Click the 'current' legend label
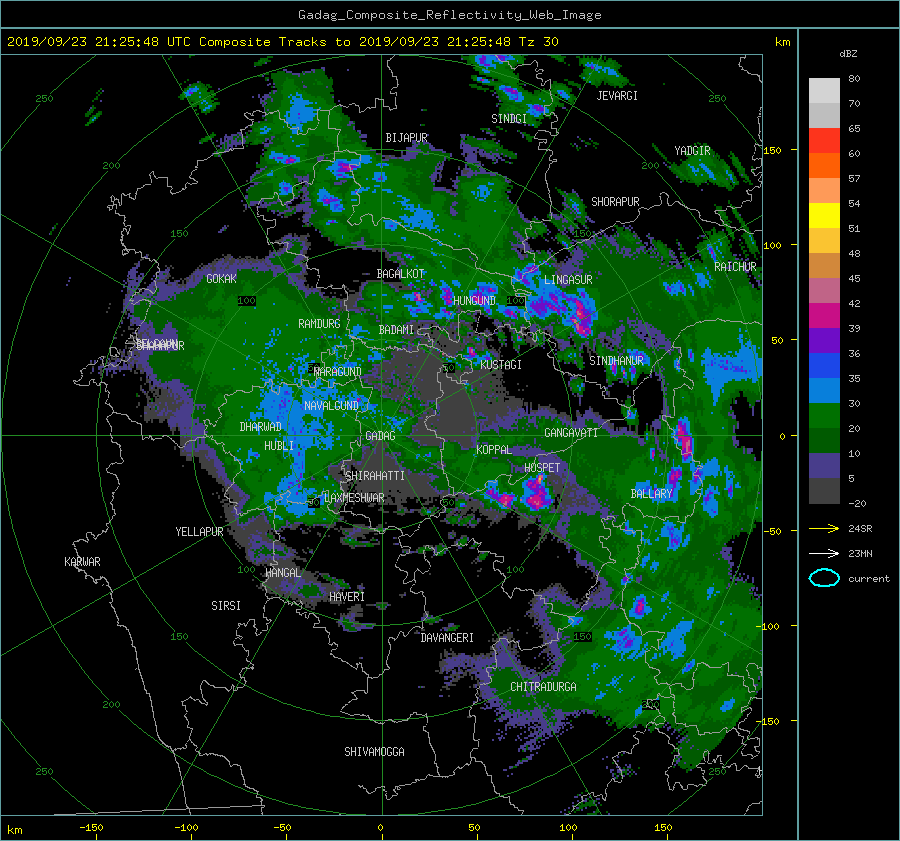 tap(868, 579)
